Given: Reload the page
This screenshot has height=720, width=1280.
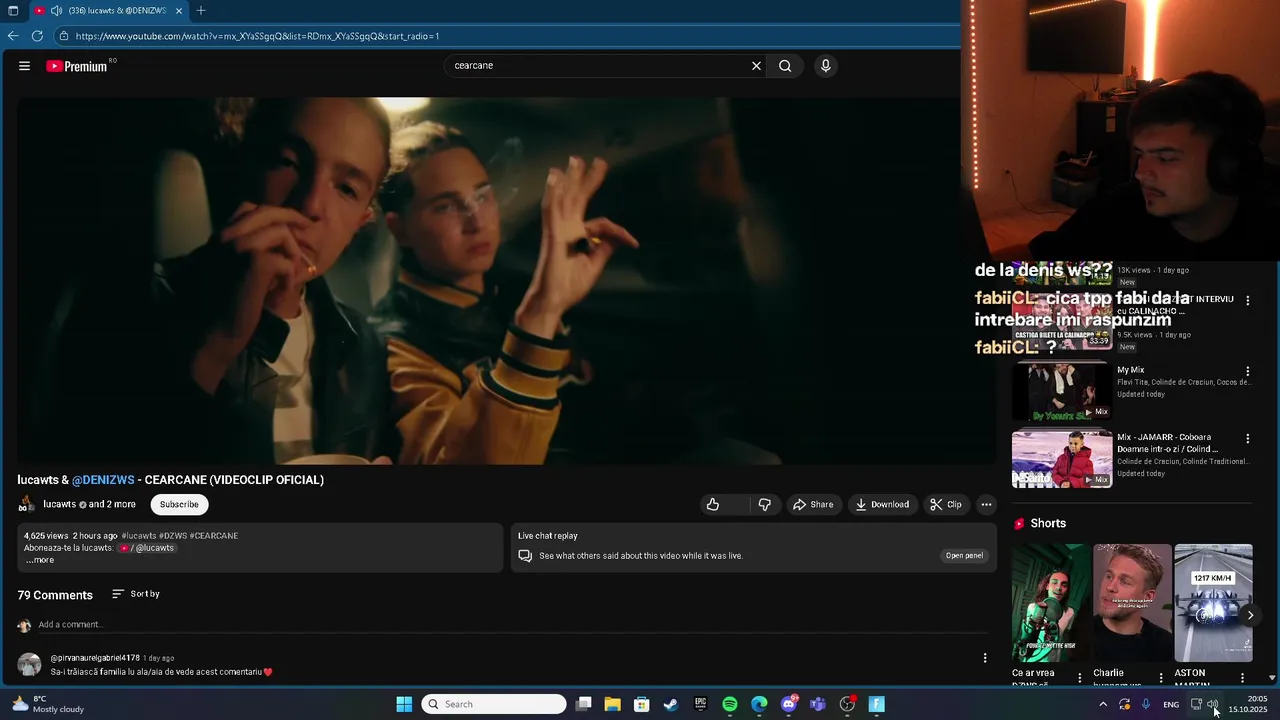Looking at the screenshot, I should 37,36.
